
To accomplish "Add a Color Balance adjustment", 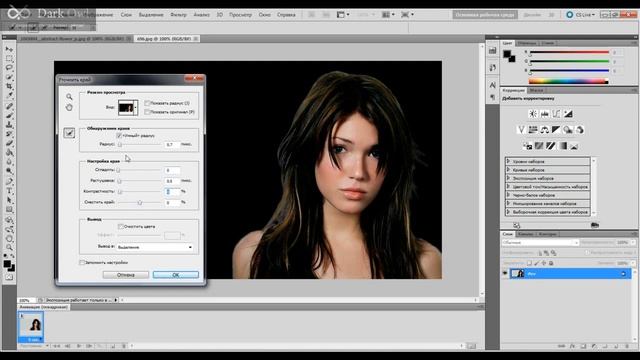I will coord(544,130).
